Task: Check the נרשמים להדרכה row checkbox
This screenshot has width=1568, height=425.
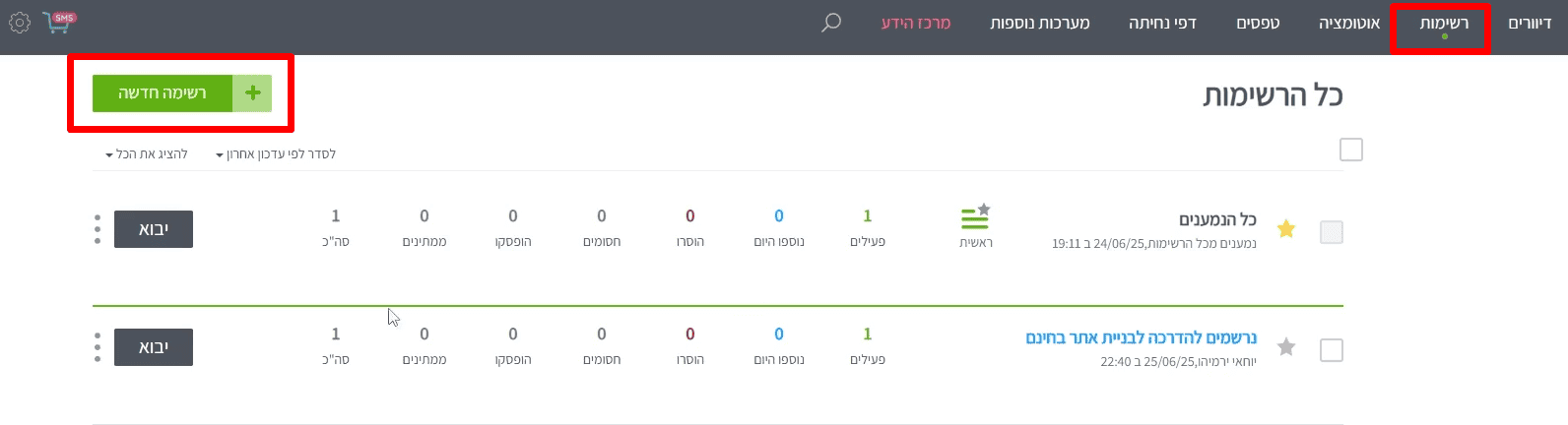Action: (x=1331, y=349)
